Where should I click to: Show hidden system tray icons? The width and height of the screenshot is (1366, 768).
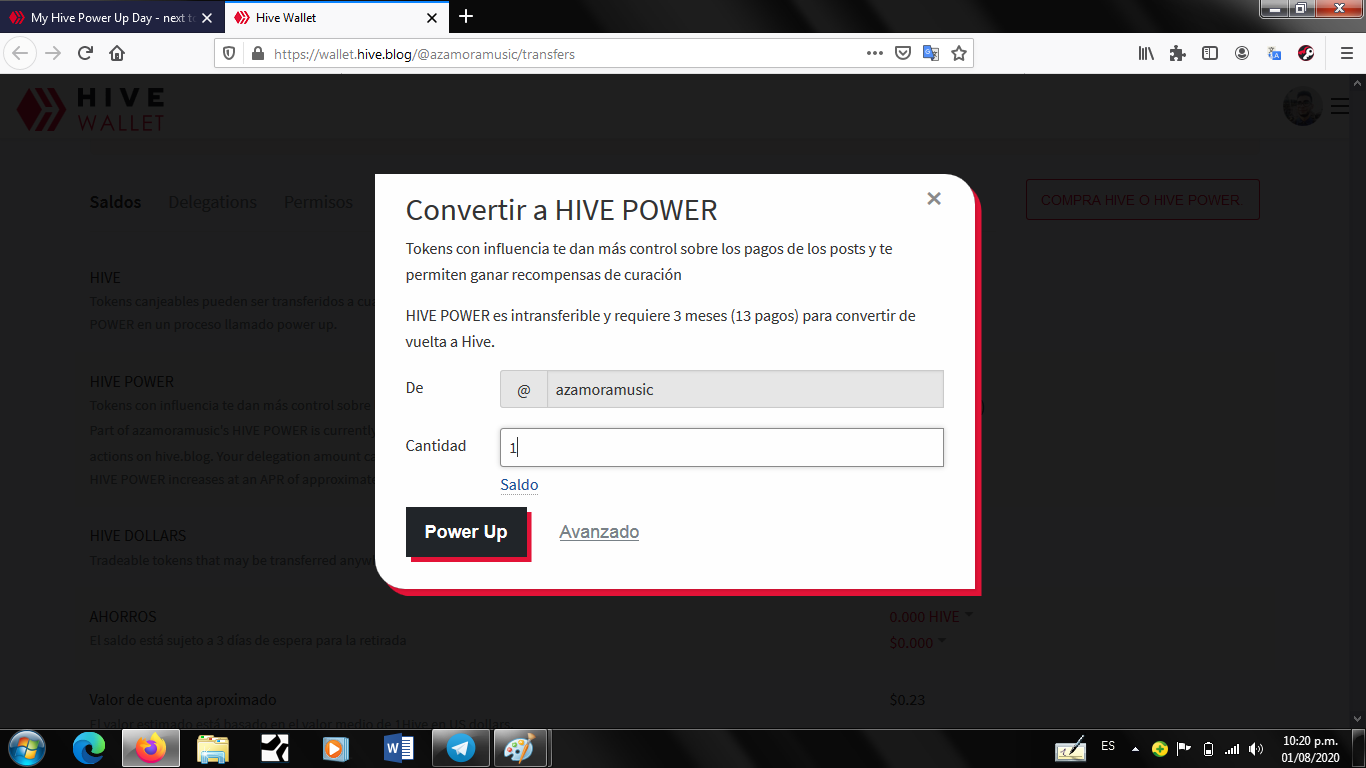tap(1135, 748)
